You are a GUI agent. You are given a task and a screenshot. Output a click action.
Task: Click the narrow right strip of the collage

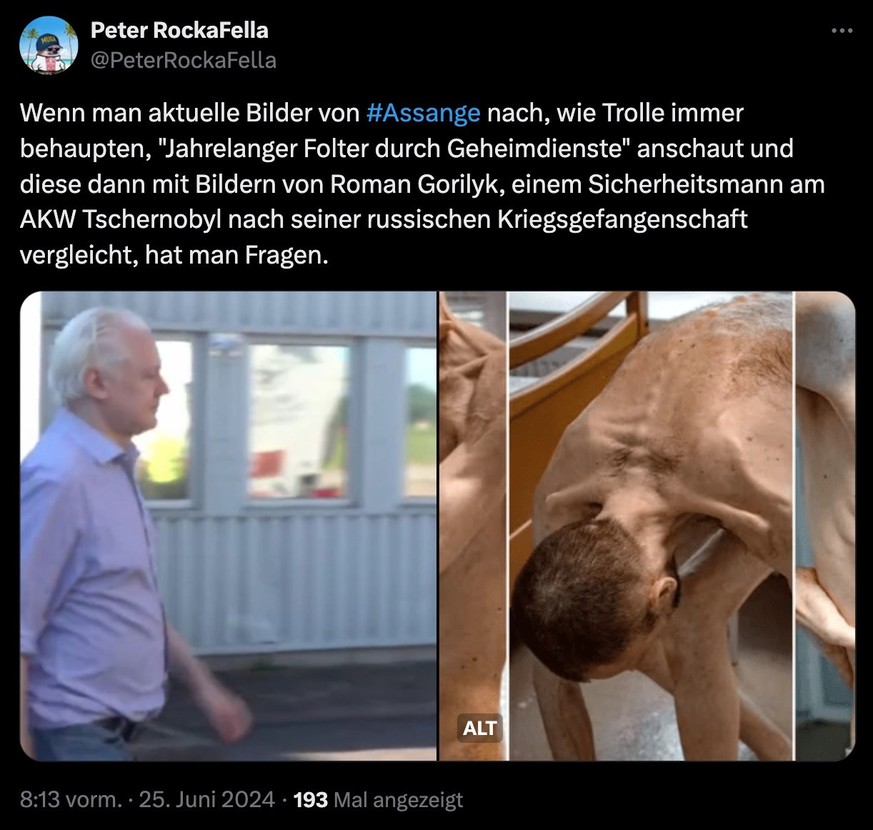(825, 526)
